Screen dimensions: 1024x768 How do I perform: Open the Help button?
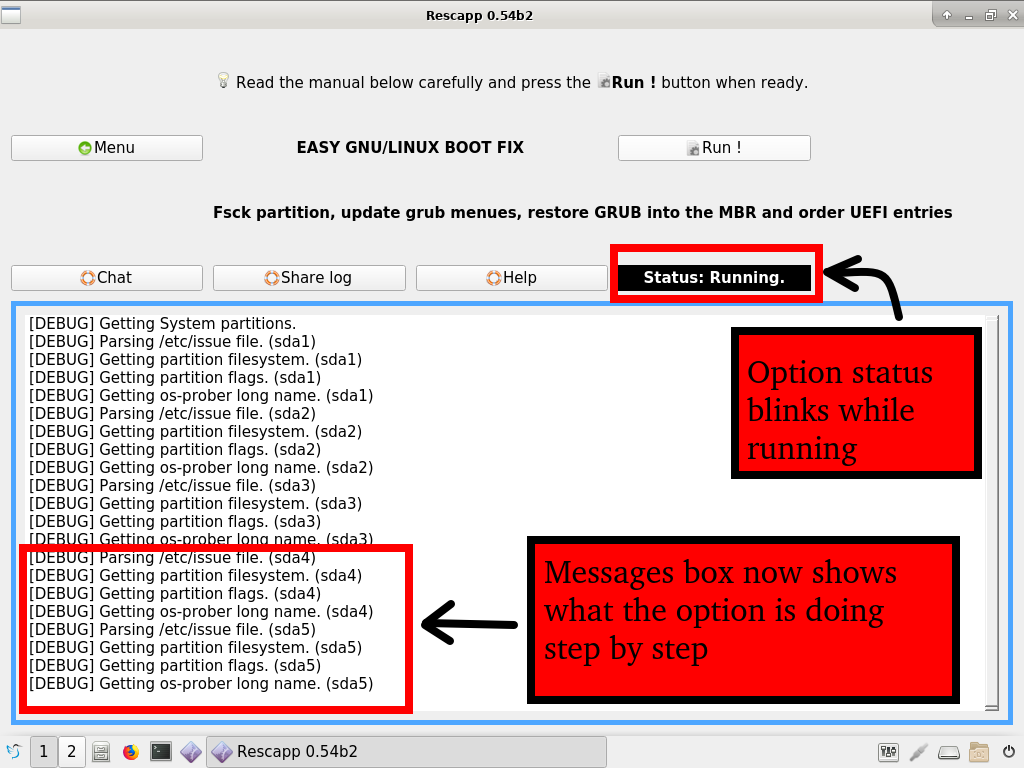click(511, 278)
